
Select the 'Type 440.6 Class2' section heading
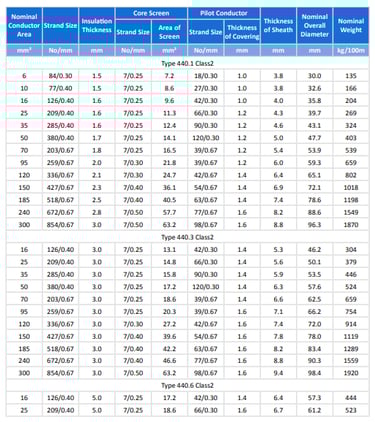pyautogui.click(x=187, y=385)
